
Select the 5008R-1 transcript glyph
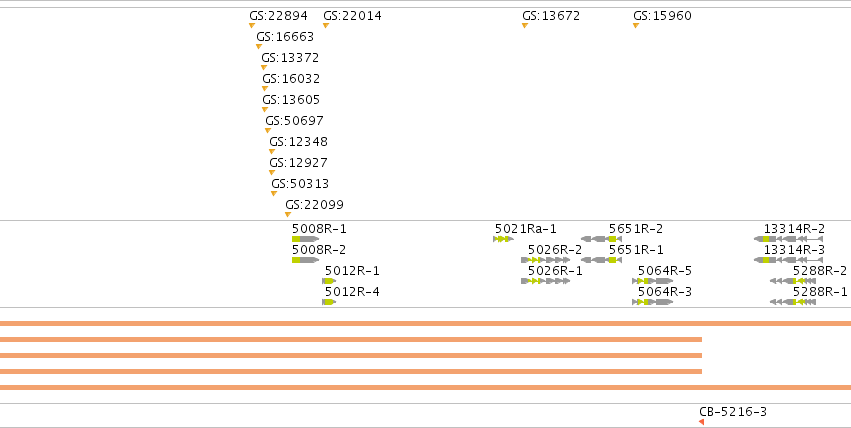[306, 239]
